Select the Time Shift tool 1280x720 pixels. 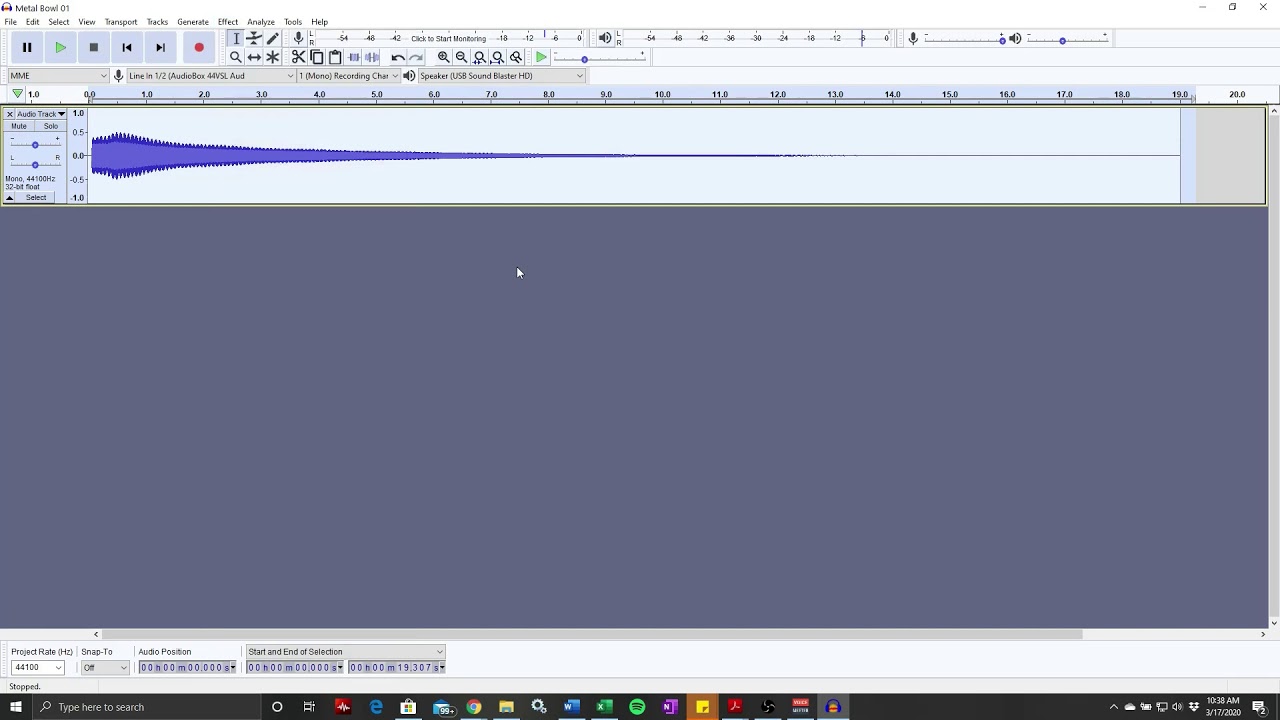254,57
